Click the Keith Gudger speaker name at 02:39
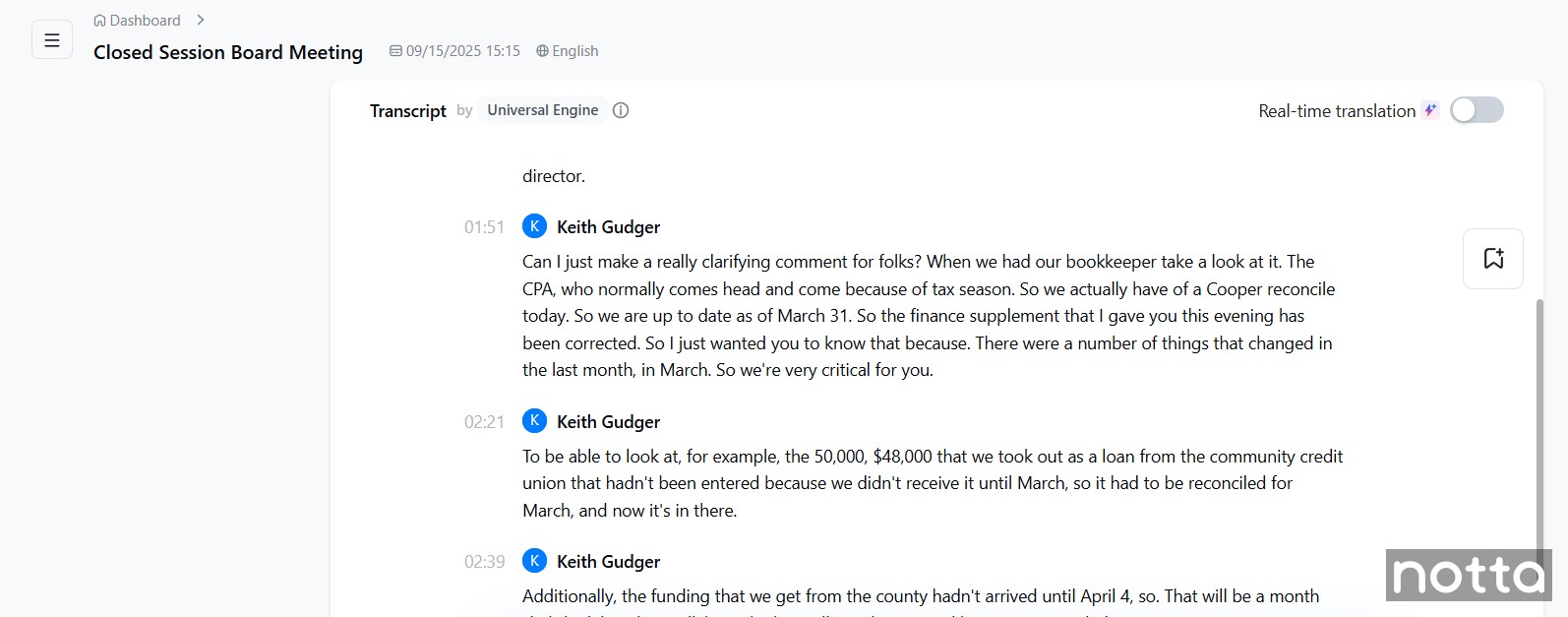 (x=608, y=562)
